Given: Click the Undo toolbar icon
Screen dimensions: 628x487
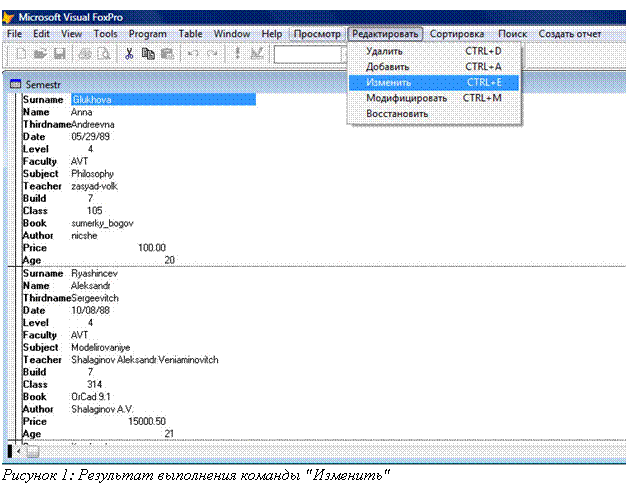Looking at the screenshot, I should pyautogui.click(x=193, y=53).
